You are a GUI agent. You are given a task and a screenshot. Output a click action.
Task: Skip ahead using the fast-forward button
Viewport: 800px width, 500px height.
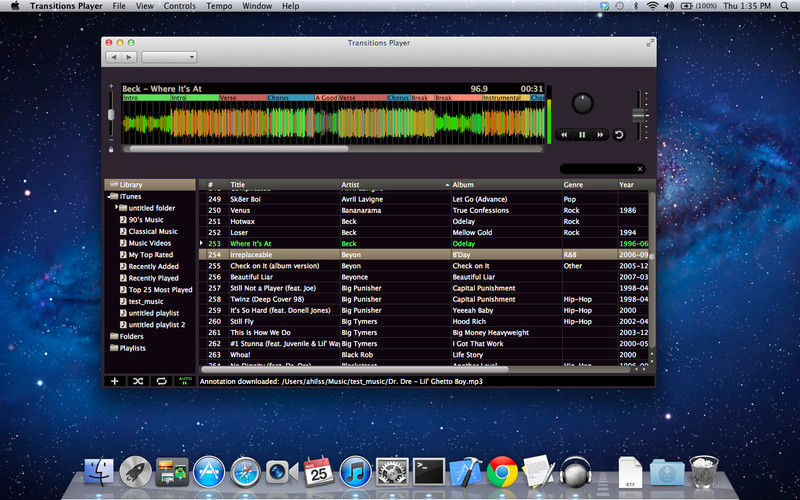pos(600,135)
